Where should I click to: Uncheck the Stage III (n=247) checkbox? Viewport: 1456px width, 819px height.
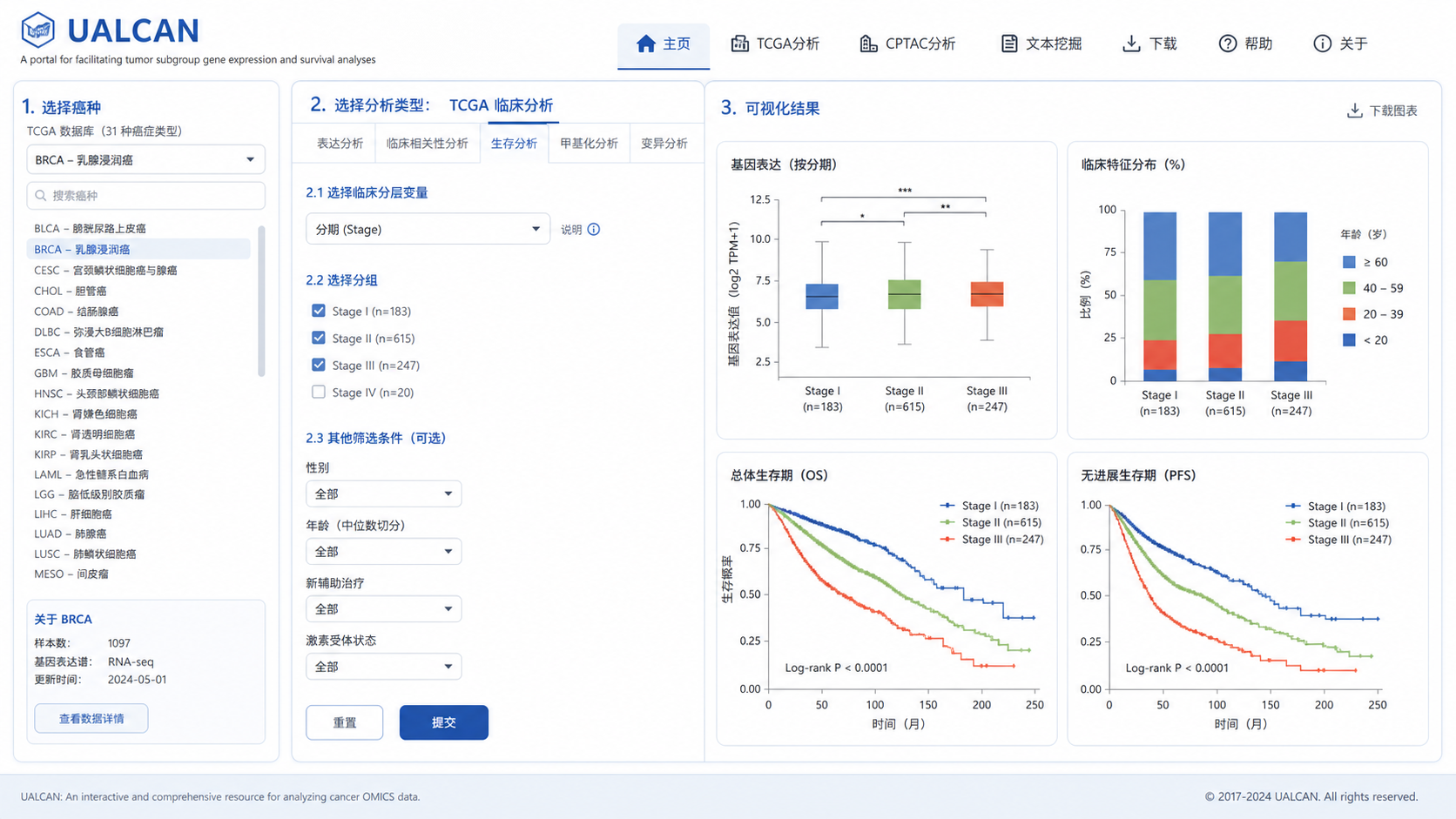pyautogui.click(x=319, y=365)
